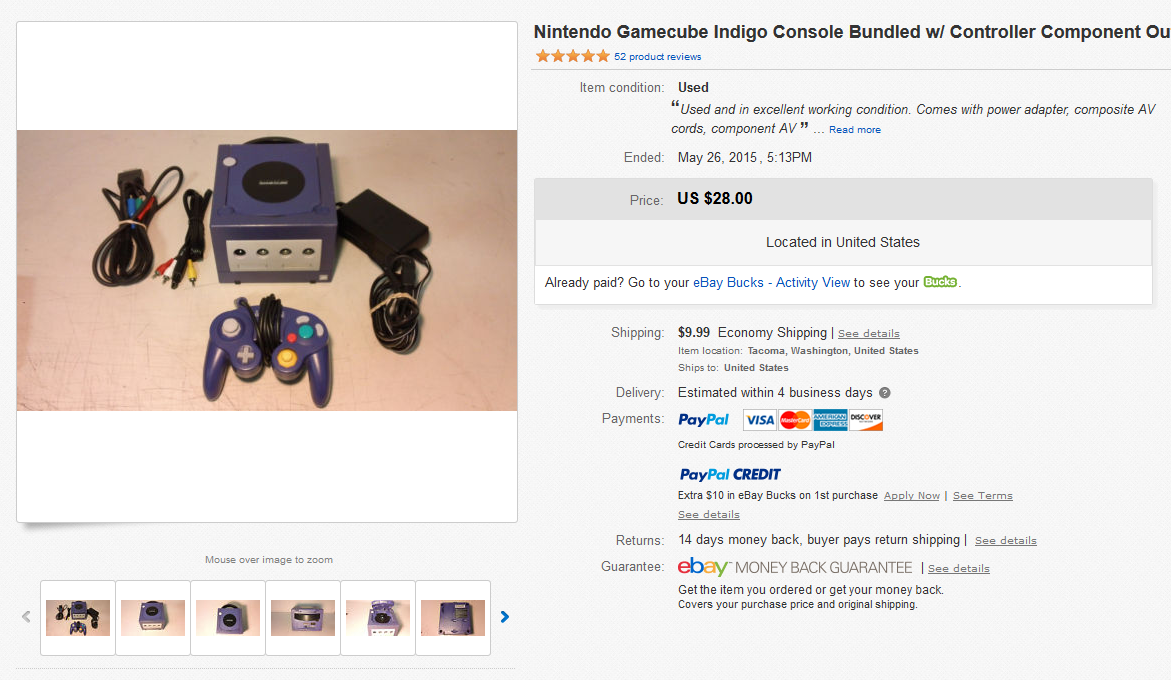The width and height of the screenshot is (1171, 680).
Task: Click Apply Now for PayPal Credit
Action: pos(912,496)
